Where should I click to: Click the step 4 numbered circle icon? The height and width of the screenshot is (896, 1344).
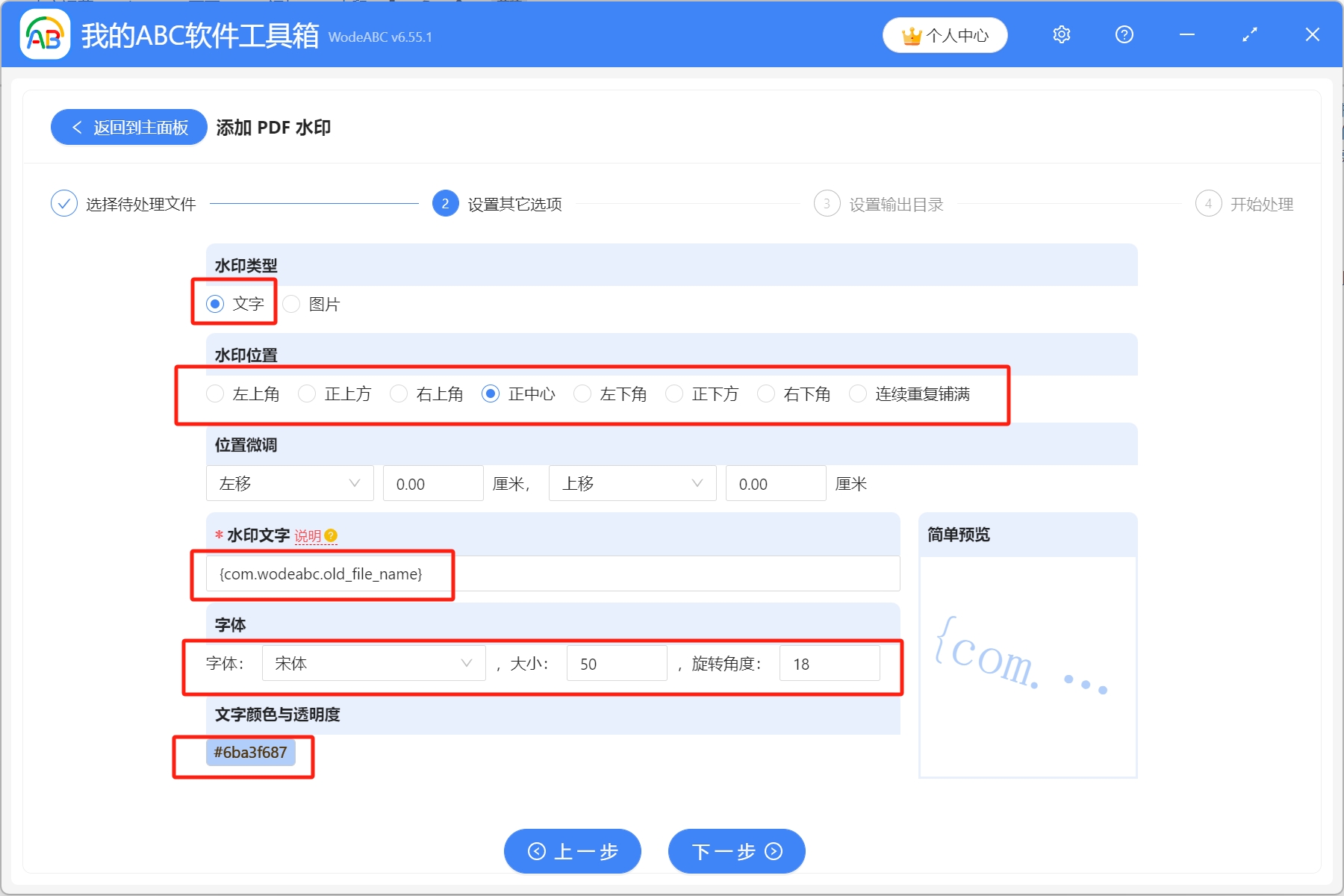pyautogui.click(x=1208, y=204)
